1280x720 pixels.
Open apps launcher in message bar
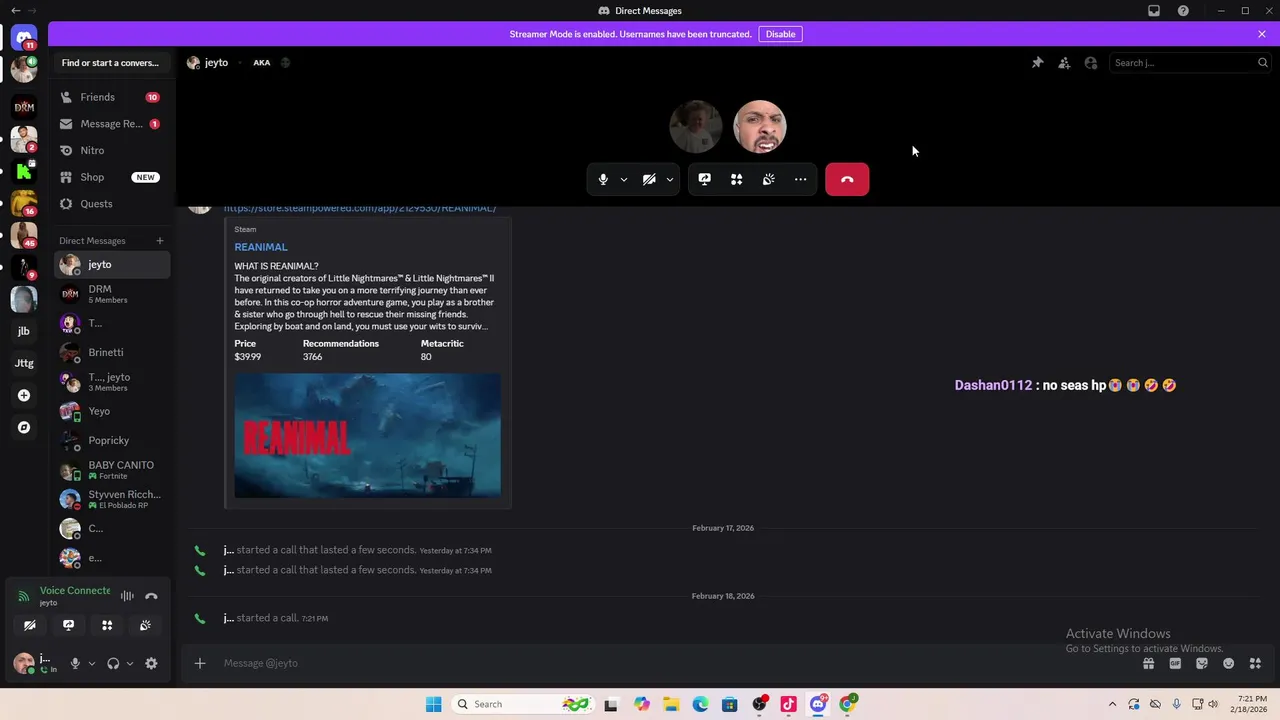tap(1255, 663)
